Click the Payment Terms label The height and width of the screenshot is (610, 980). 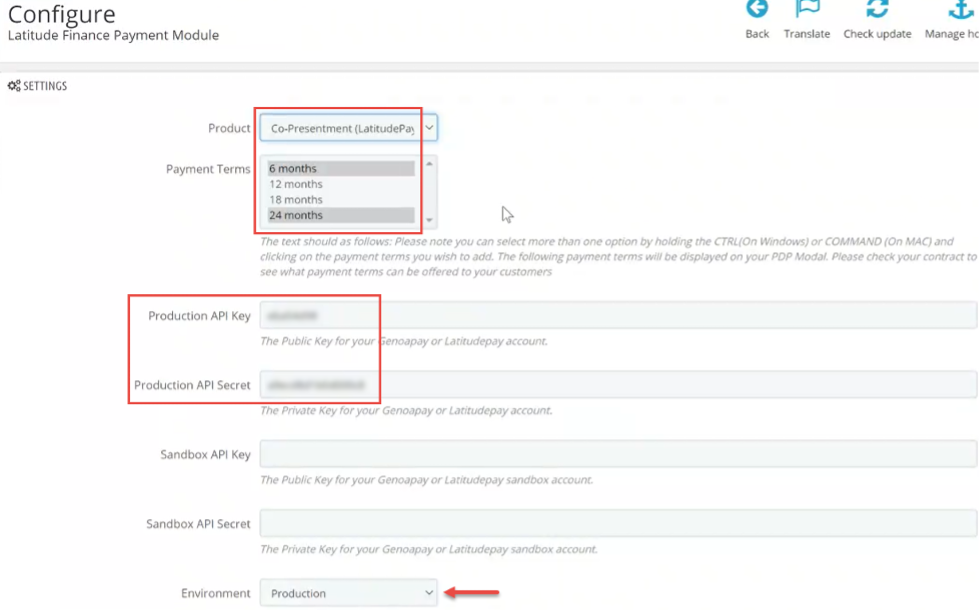208,169
